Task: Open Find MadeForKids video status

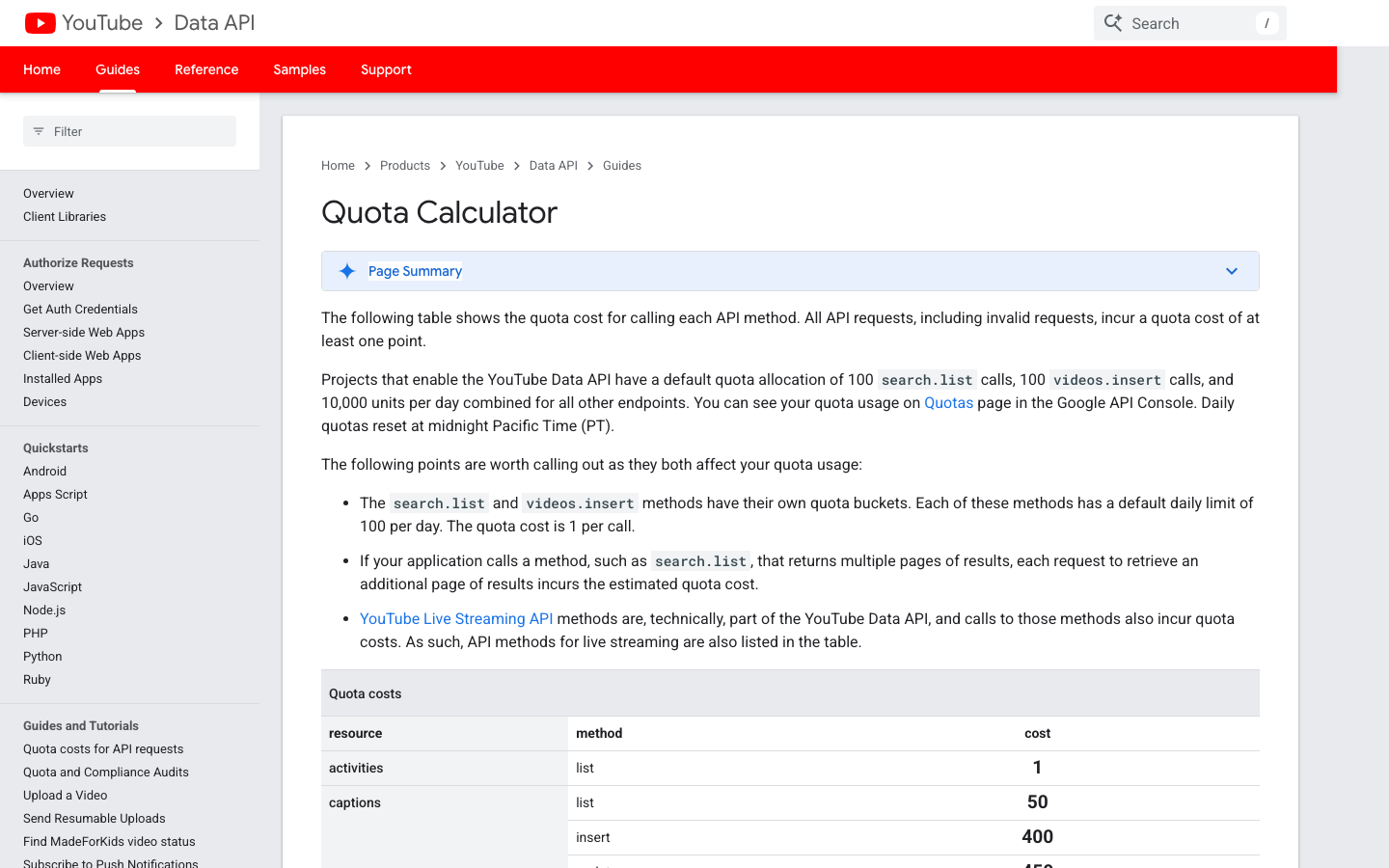Action: (x=109, y=842)
